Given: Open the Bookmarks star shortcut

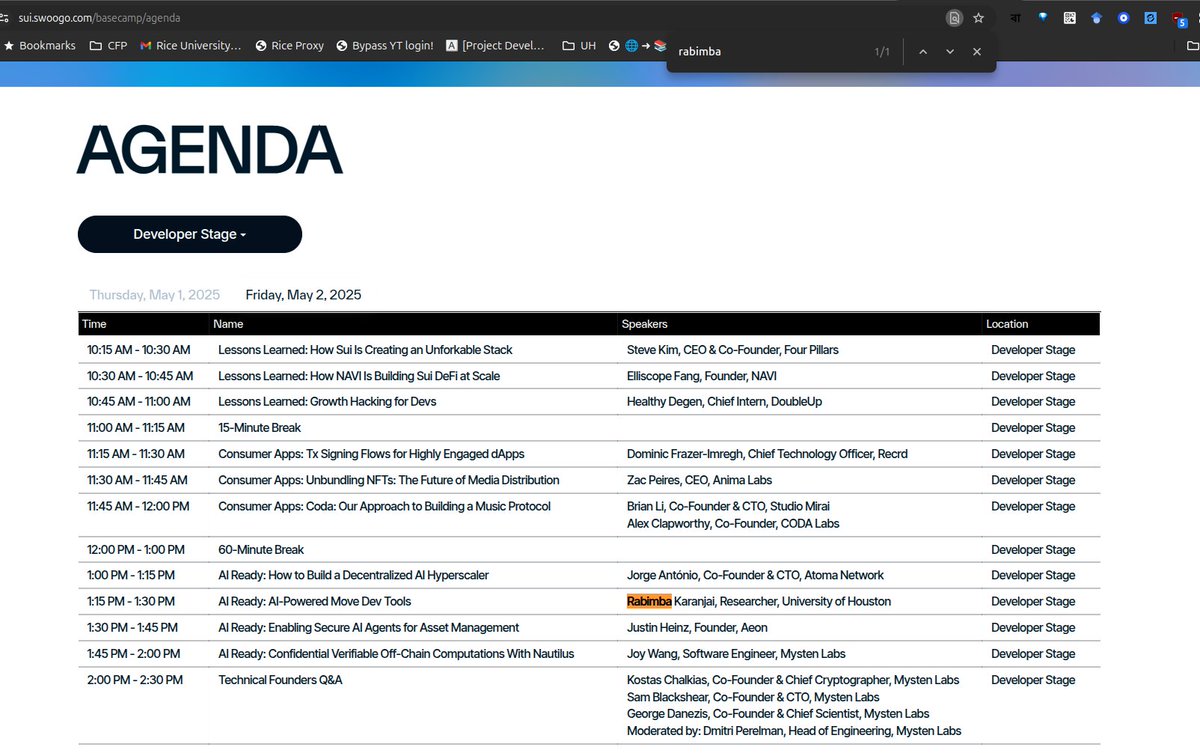Looking at the screenshot, I should click(x=40, y=46).
